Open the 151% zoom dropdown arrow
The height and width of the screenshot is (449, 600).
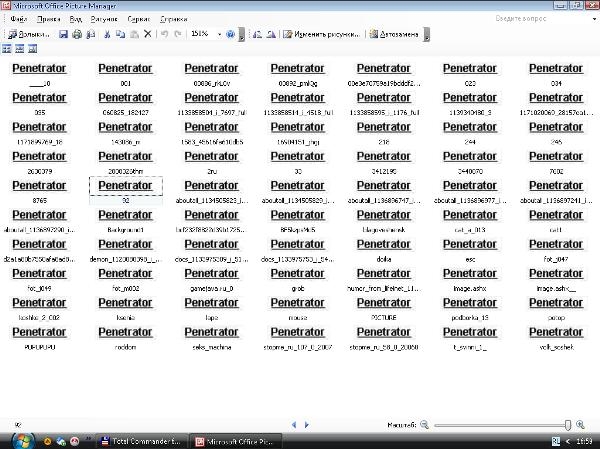pyautogui.click(x=219, y=34)
